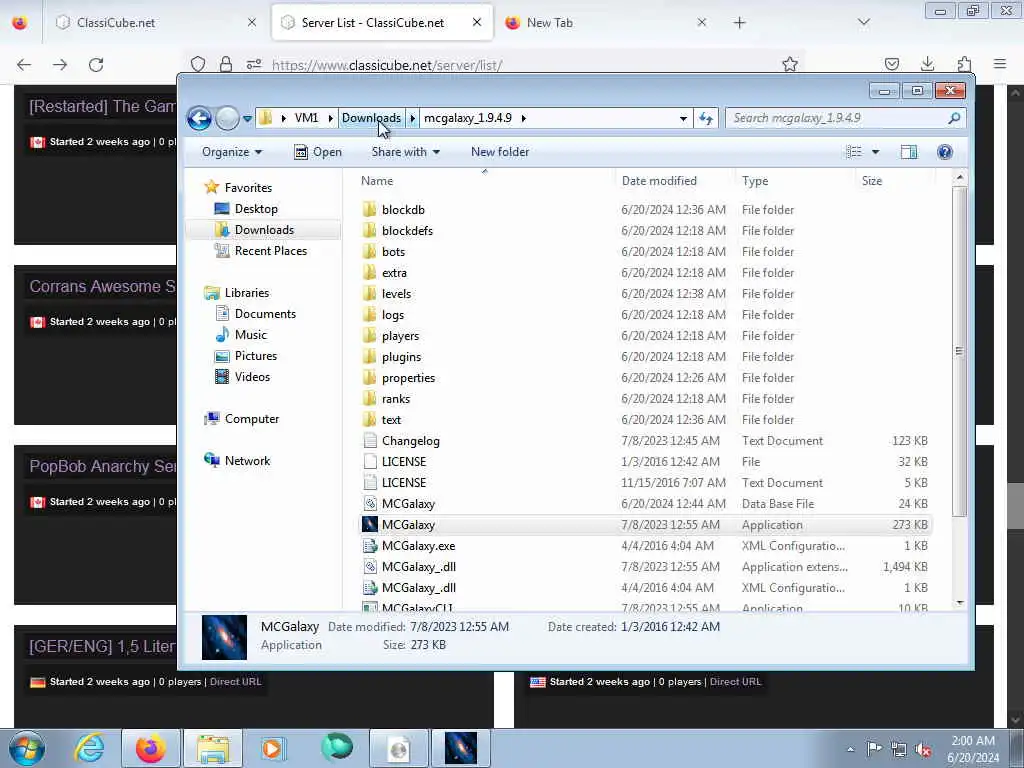Select the MCGalaxy Data Base File icon

point(370,504)
